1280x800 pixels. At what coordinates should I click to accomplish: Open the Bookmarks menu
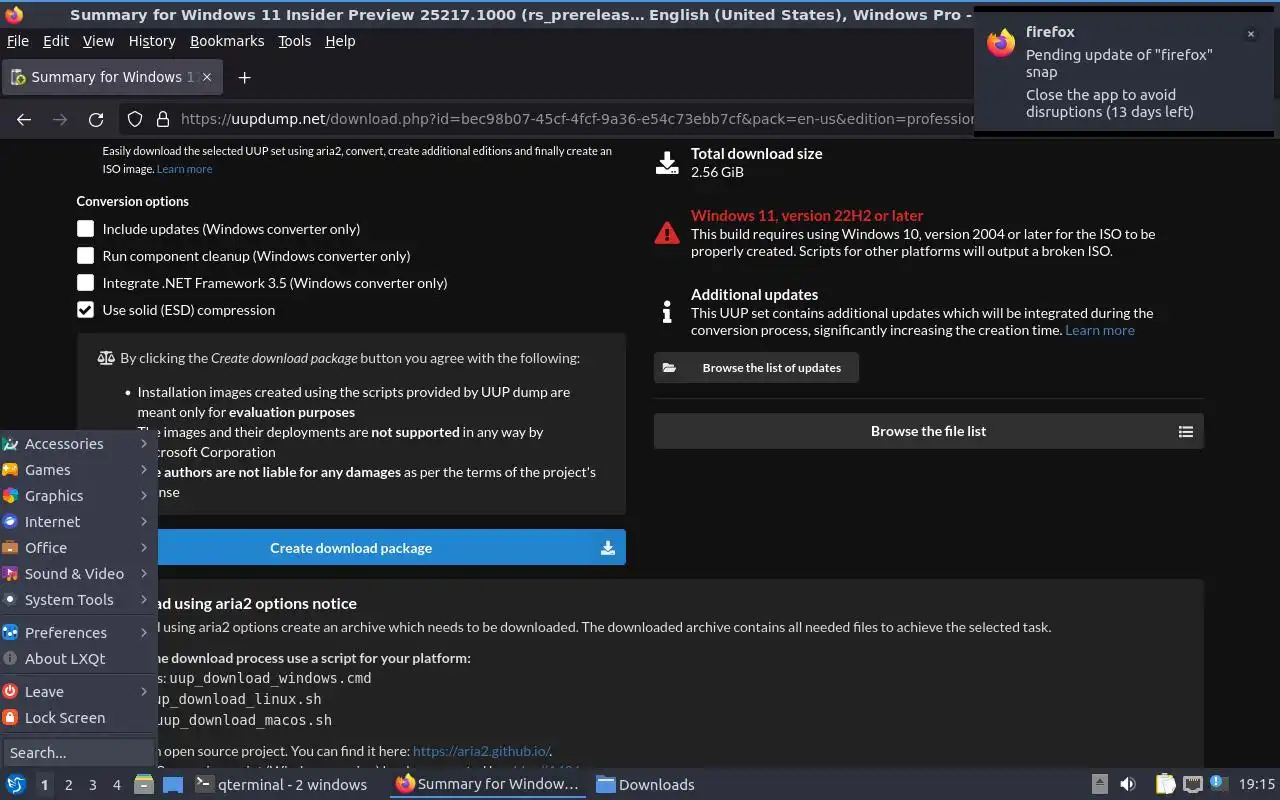[227, 41]
